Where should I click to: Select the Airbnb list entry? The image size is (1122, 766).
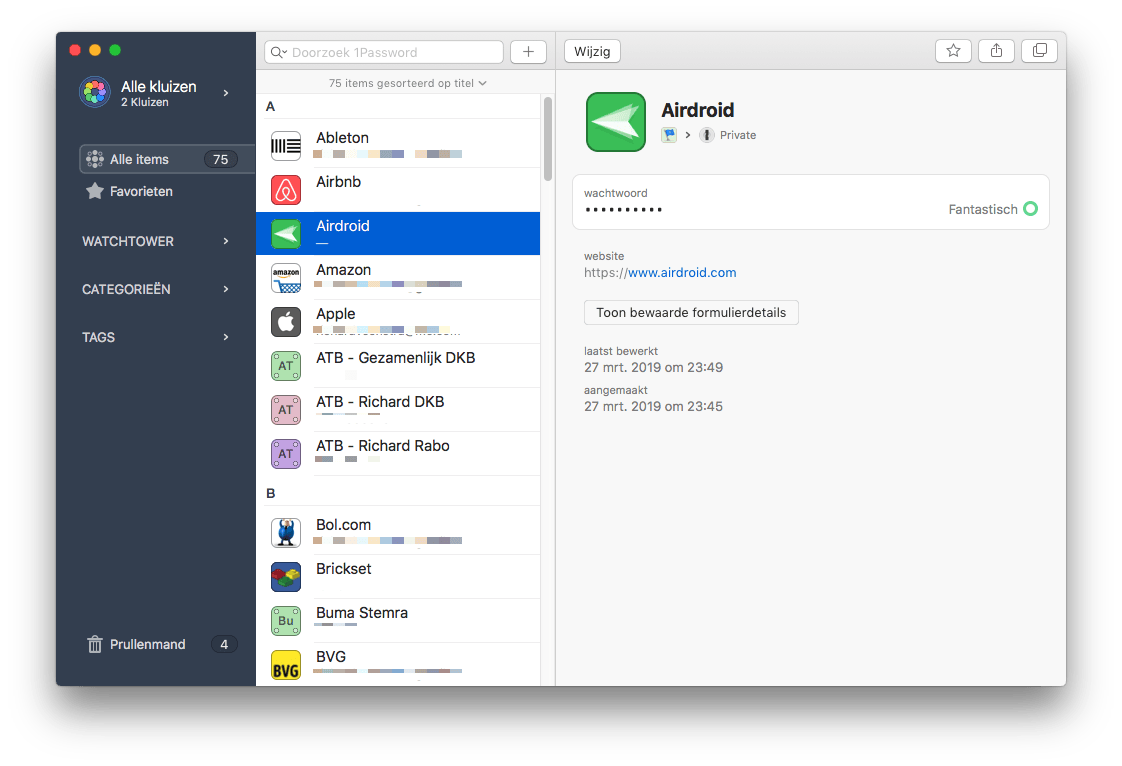(398, 190)
